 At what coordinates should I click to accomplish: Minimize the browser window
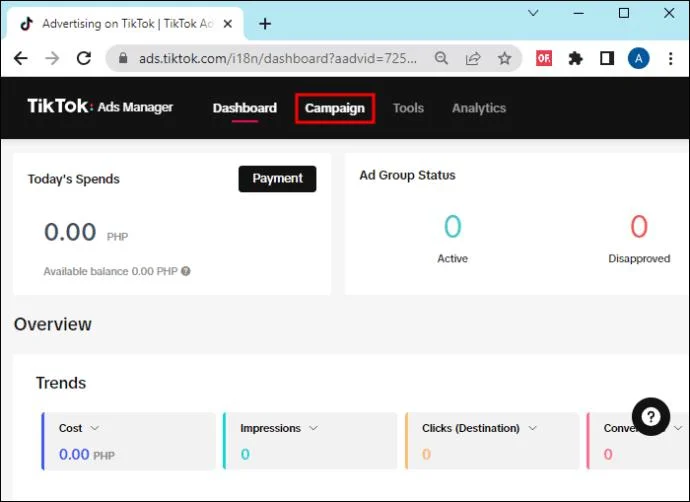[x=579, y=13]
